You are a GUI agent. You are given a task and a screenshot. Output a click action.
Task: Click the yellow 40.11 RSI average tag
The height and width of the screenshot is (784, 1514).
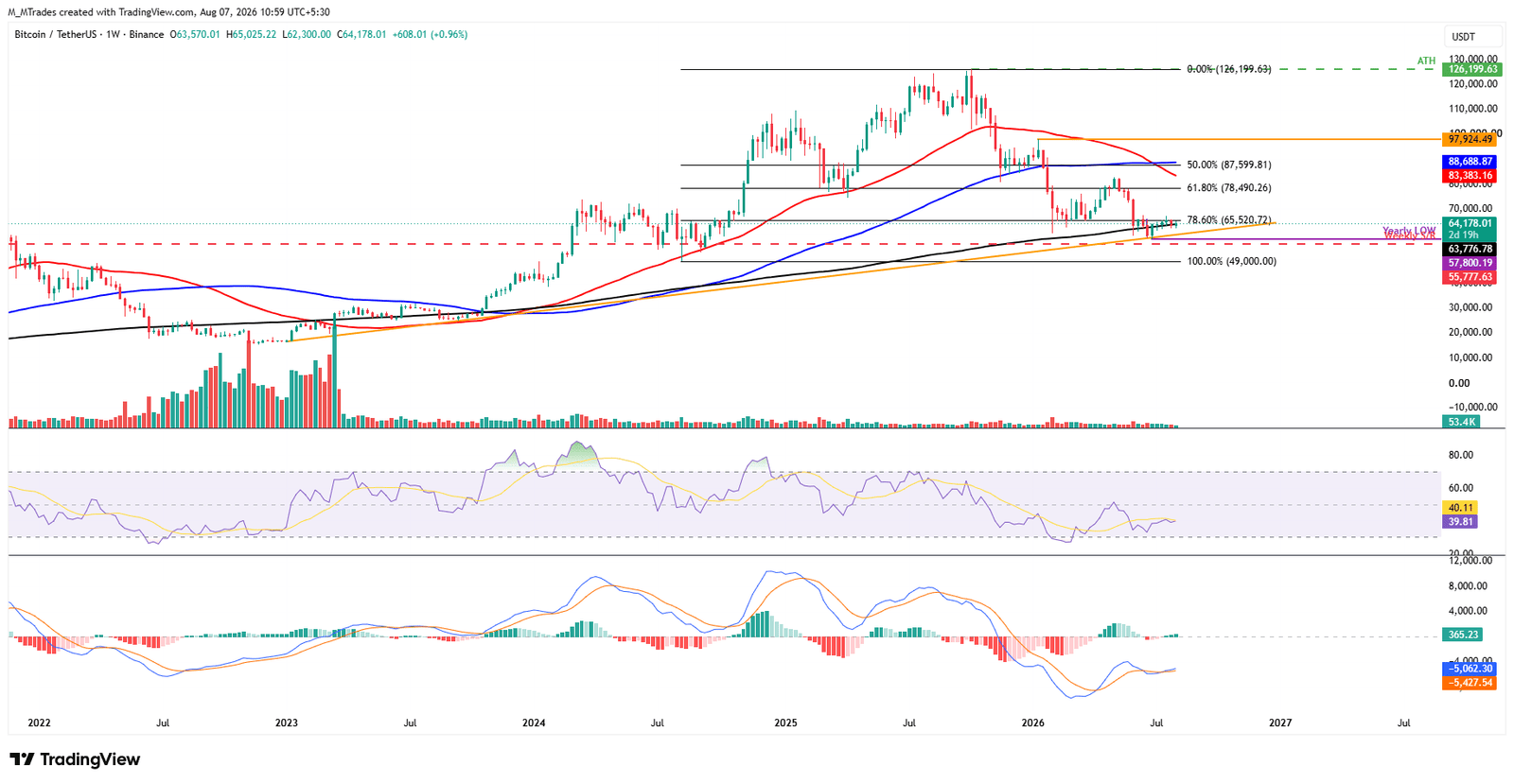(x=1460, y=508)
